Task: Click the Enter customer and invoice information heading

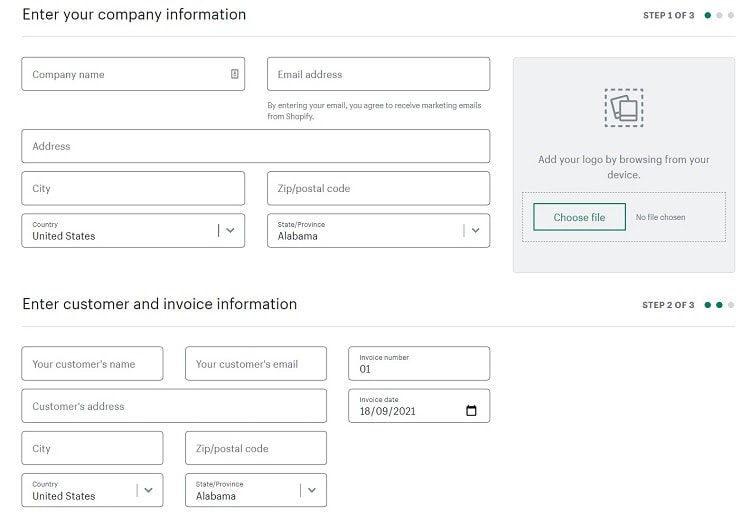Action: tap(160, 304)
